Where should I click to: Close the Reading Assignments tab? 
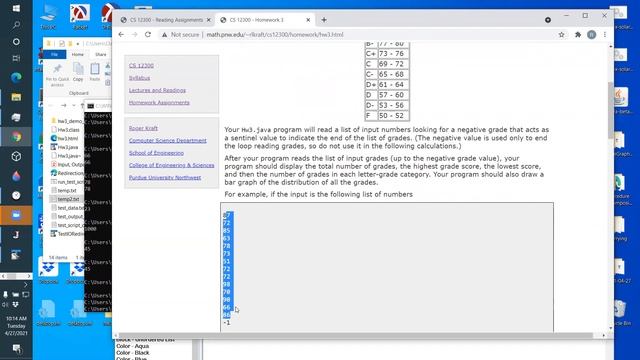tap(209, 20)
